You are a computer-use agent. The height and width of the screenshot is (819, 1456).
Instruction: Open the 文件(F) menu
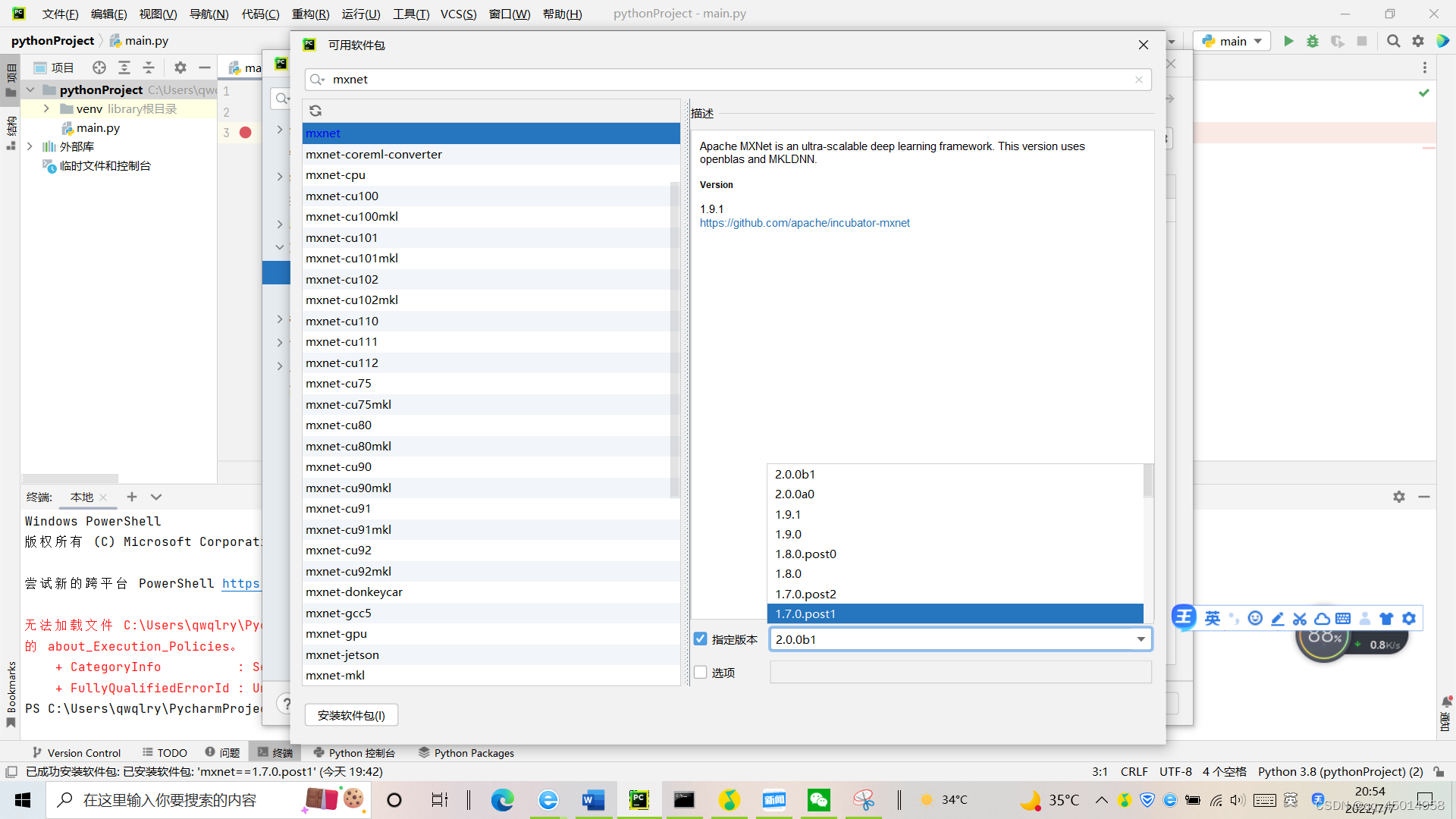(60, 14)
